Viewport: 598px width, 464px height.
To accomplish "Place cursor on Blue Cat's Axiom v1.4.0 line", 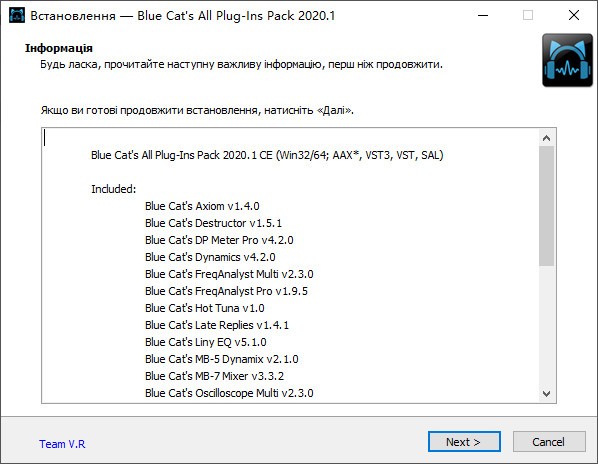I will (202, 206).
